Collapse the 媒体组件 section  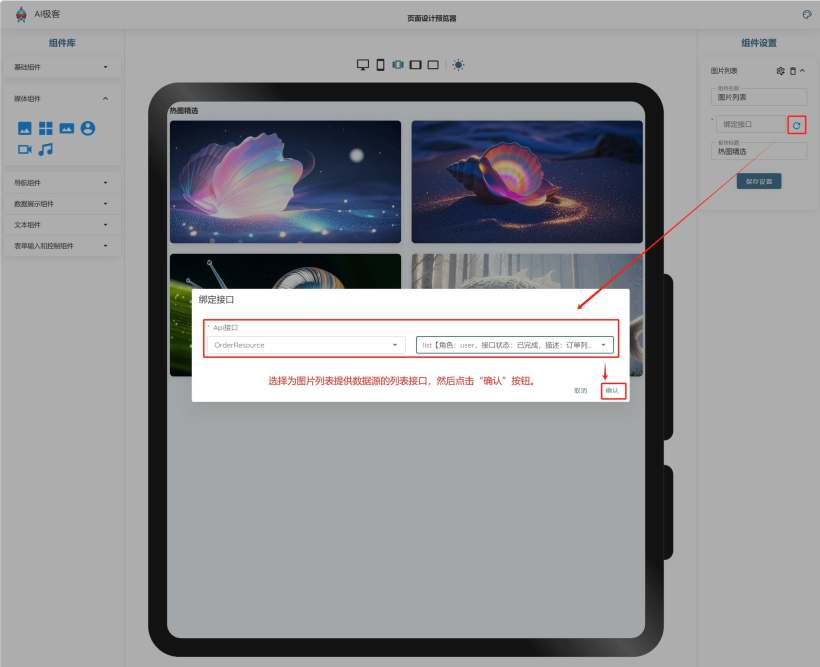(x=62, y=99)
